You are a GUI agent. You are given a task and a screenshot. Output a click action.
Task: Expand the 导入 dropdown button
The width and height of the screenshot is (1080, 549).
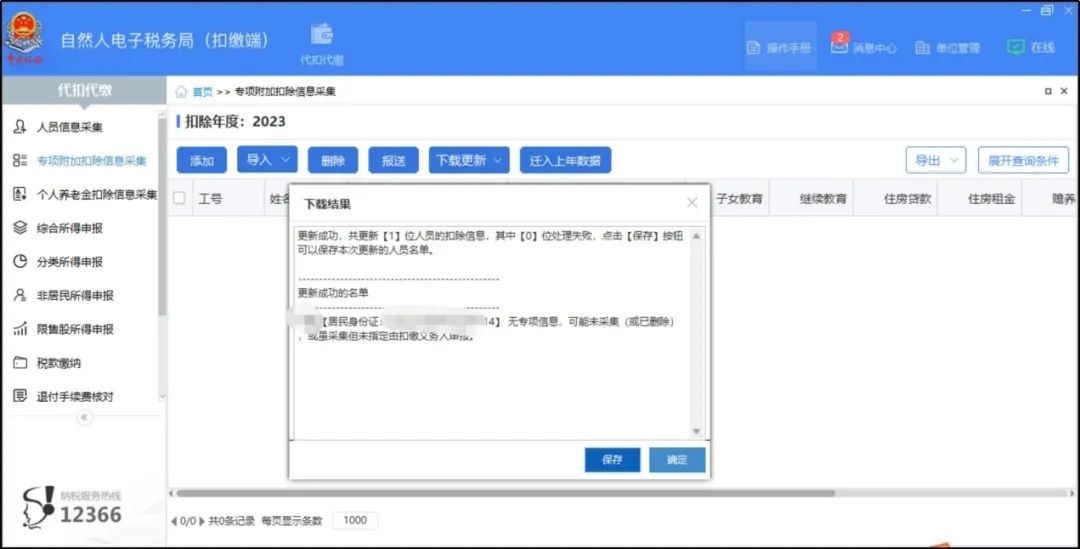click(x=267, y=160)
